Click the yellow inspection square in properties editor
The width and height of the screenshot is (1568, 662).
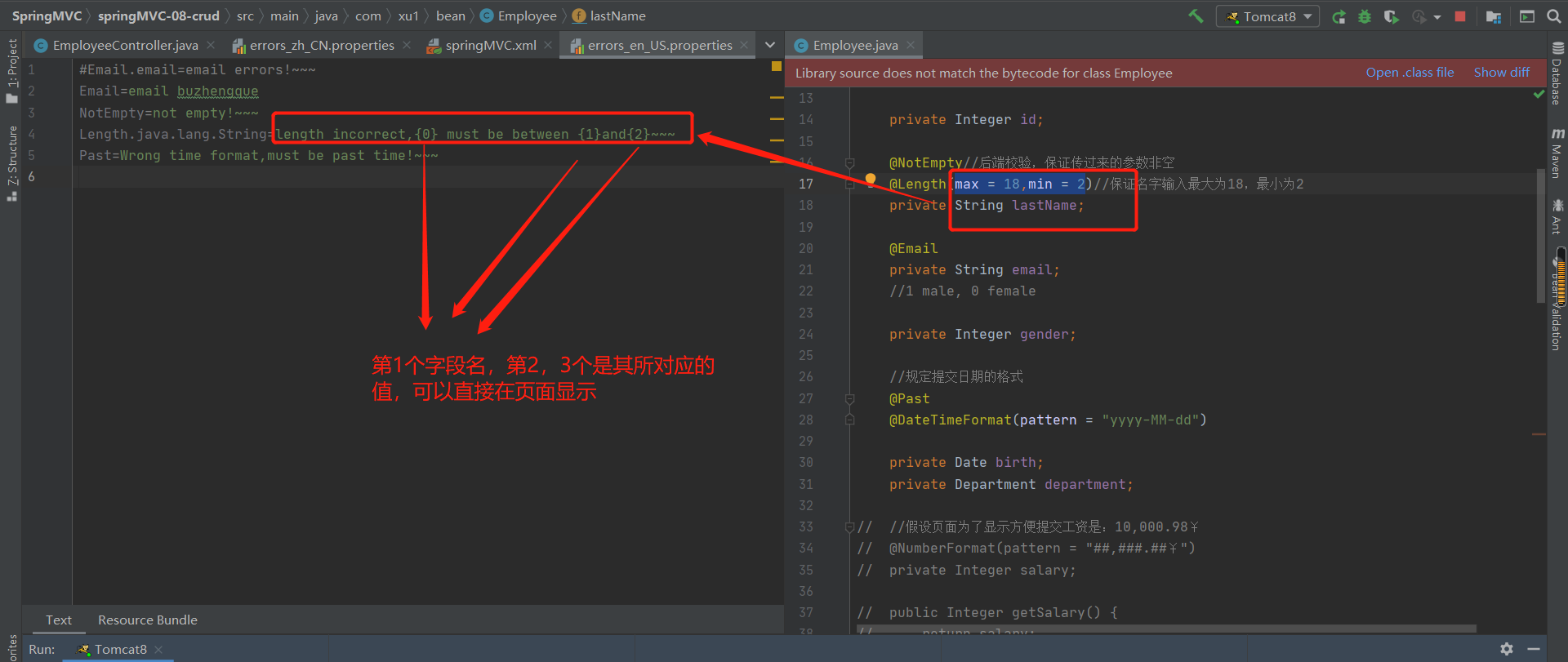pos(777,66)
